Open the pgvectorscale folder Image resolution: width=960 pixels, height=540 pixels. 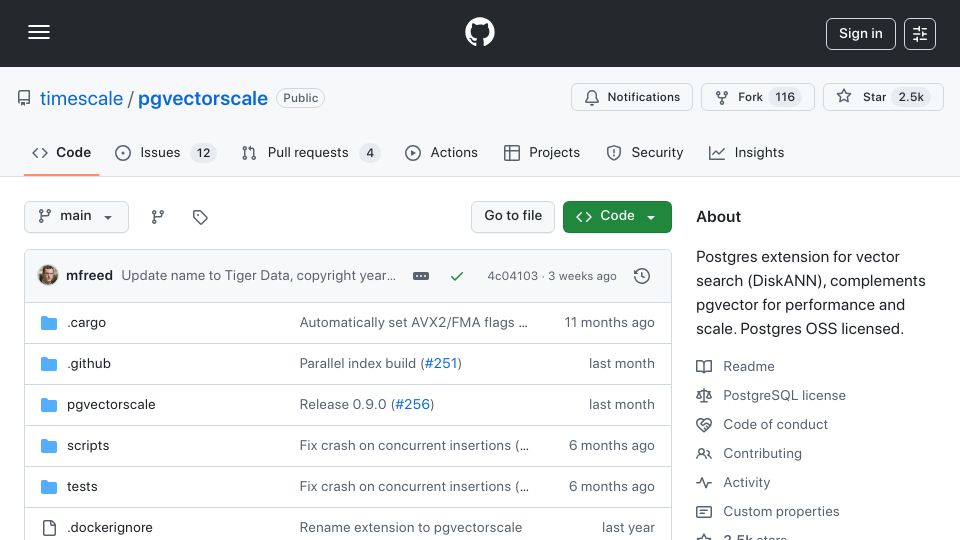(x=111, y=405)
